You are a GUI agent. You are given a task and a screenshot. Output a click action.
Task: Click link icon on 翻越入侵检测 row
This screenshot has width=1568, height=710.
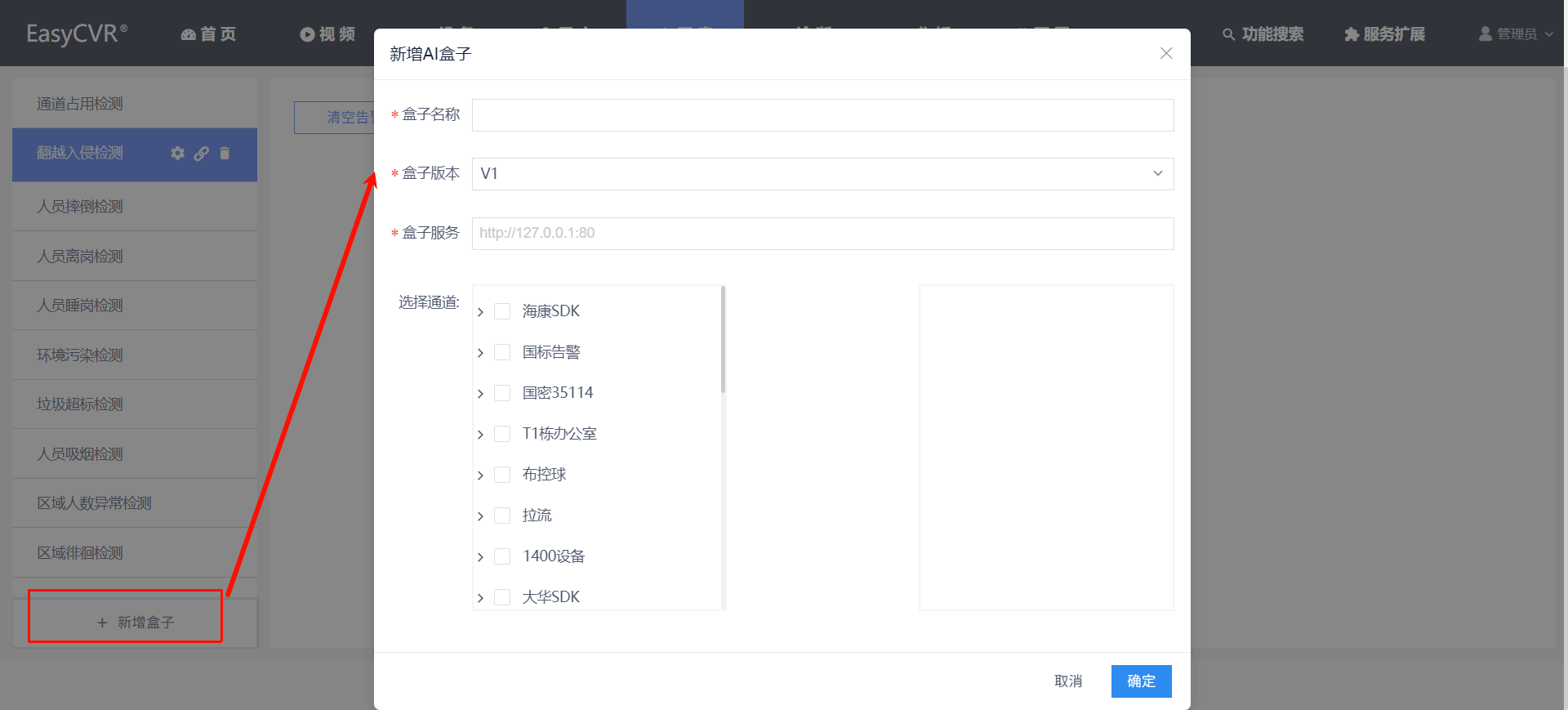coord(201,153)
